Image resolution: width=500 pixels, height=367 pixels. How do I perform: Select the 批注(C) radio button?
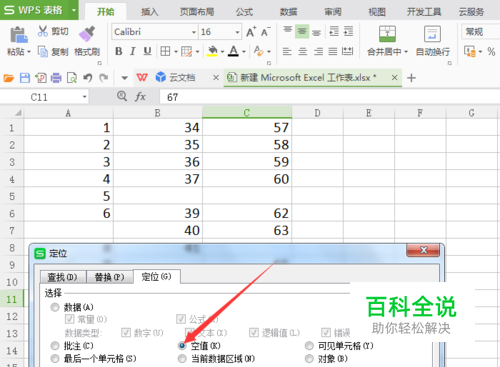55,346
